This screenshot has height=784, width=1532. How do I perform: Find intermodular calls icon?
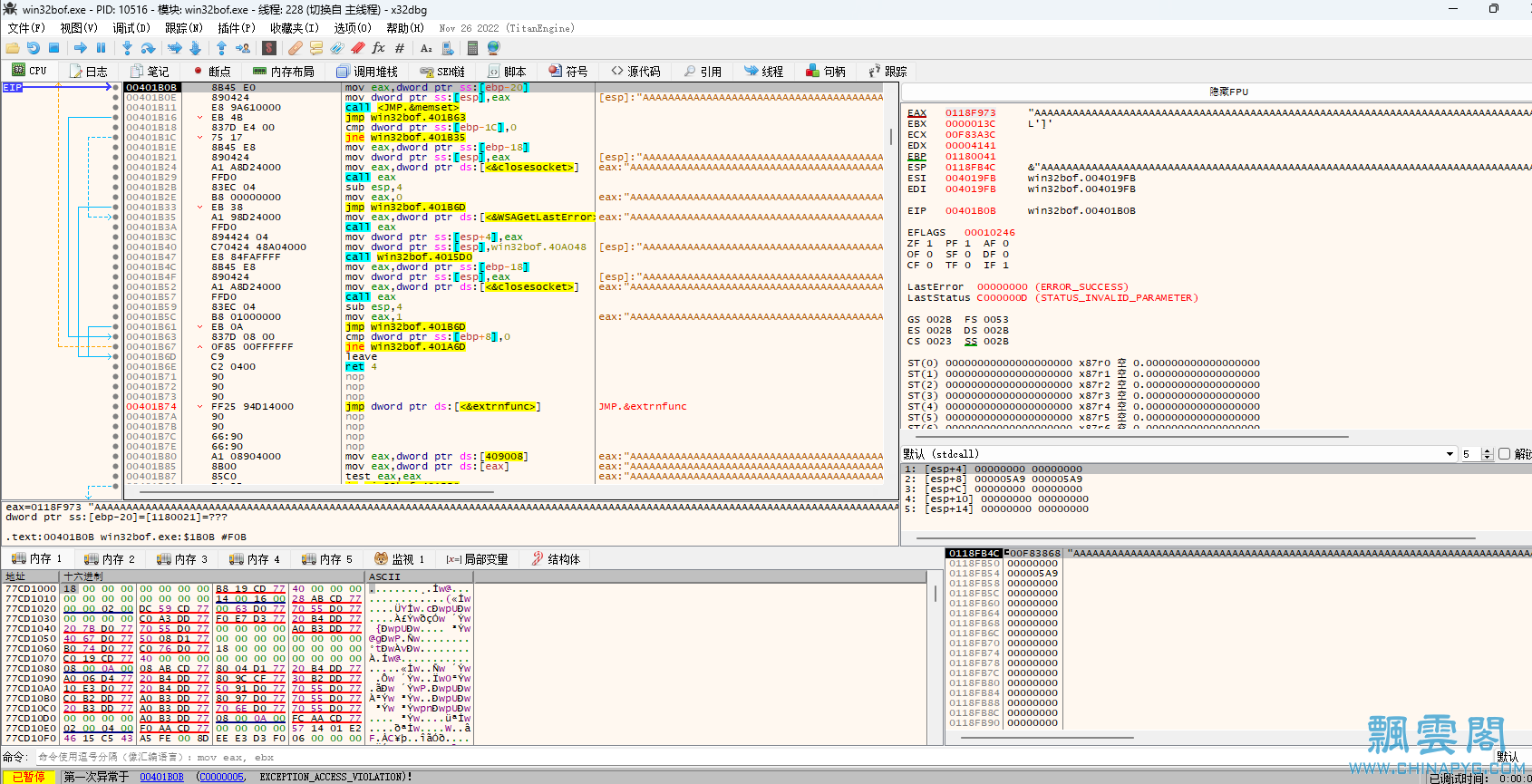click(447, 48)
